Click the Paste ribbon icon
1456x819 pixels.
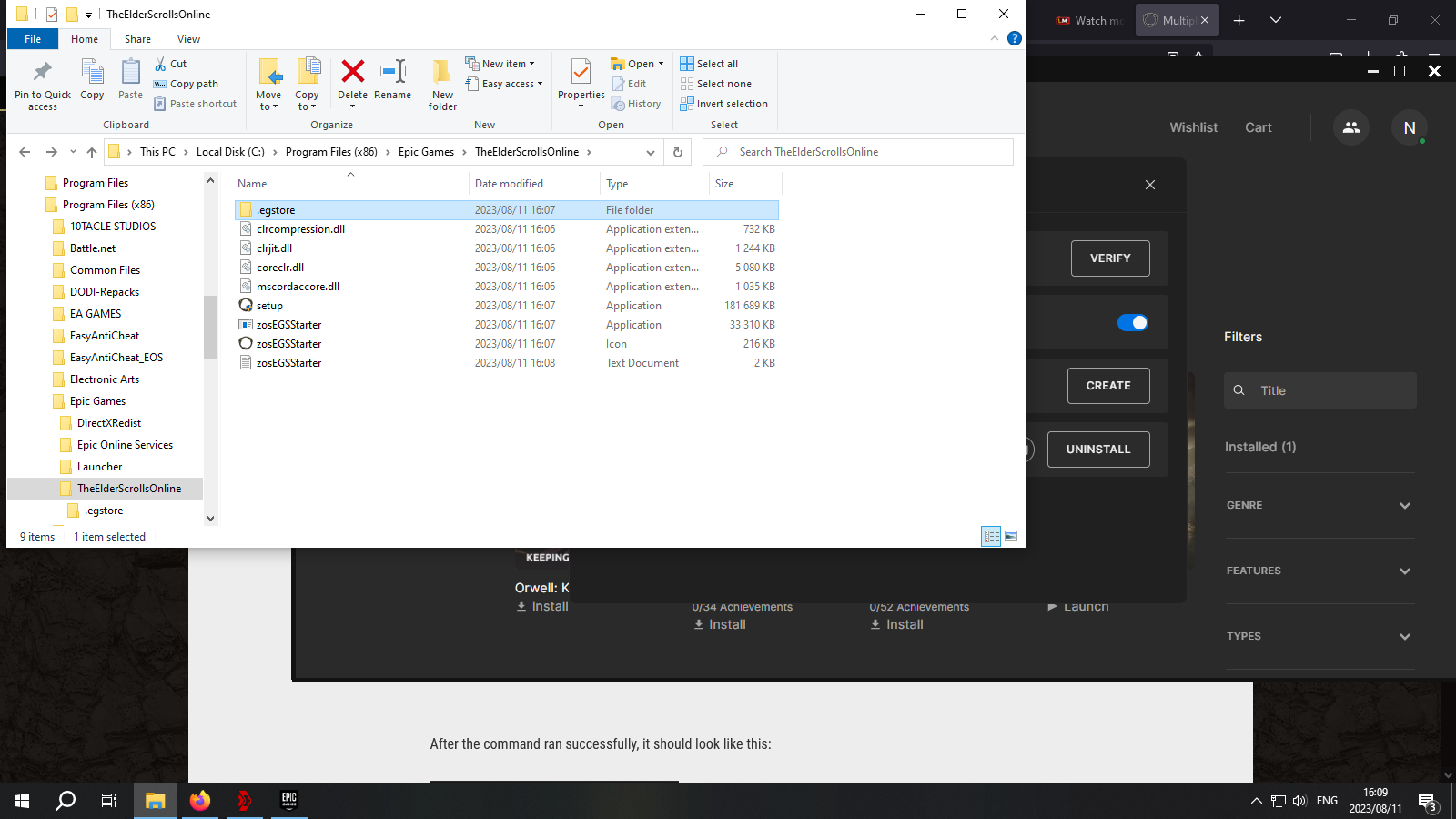pos(130,72)
